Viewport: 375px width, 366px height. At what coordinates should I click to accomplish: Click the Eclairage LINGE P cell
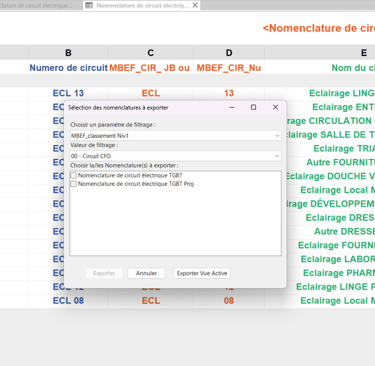(x=331, y=287)
